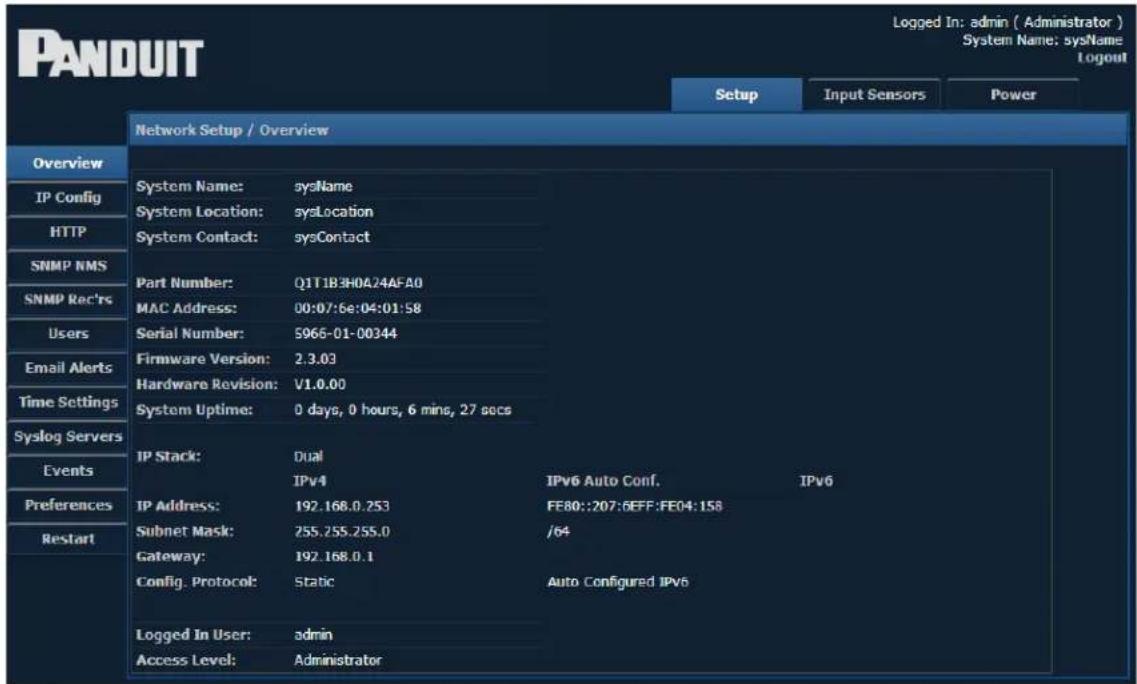Click the IP Stack value Dual
Viewport: 1137px width, 684px height.
pyautogui.click(x=308, y=457)
